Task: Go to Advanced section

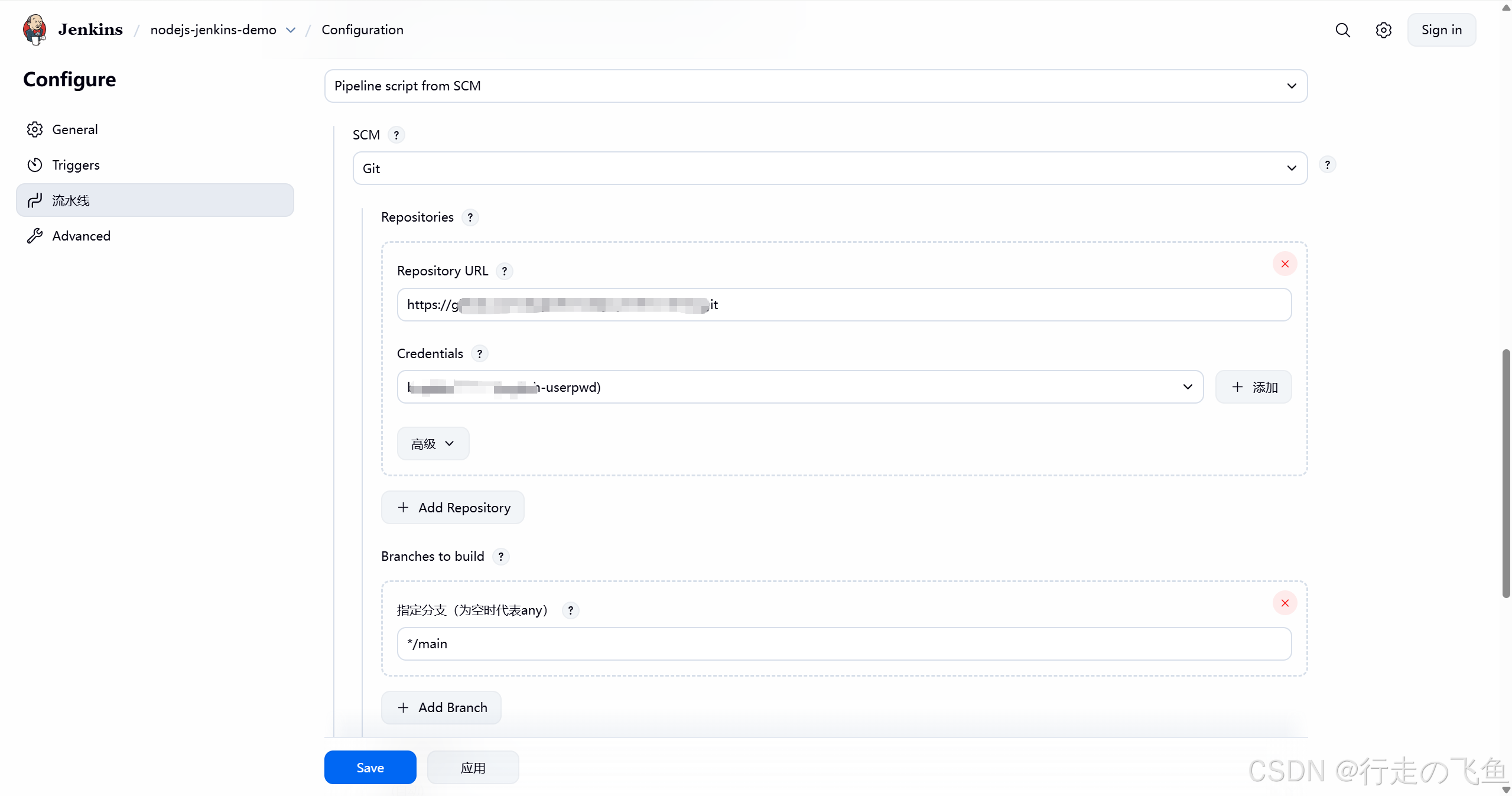Action: (x=155, y=236)
